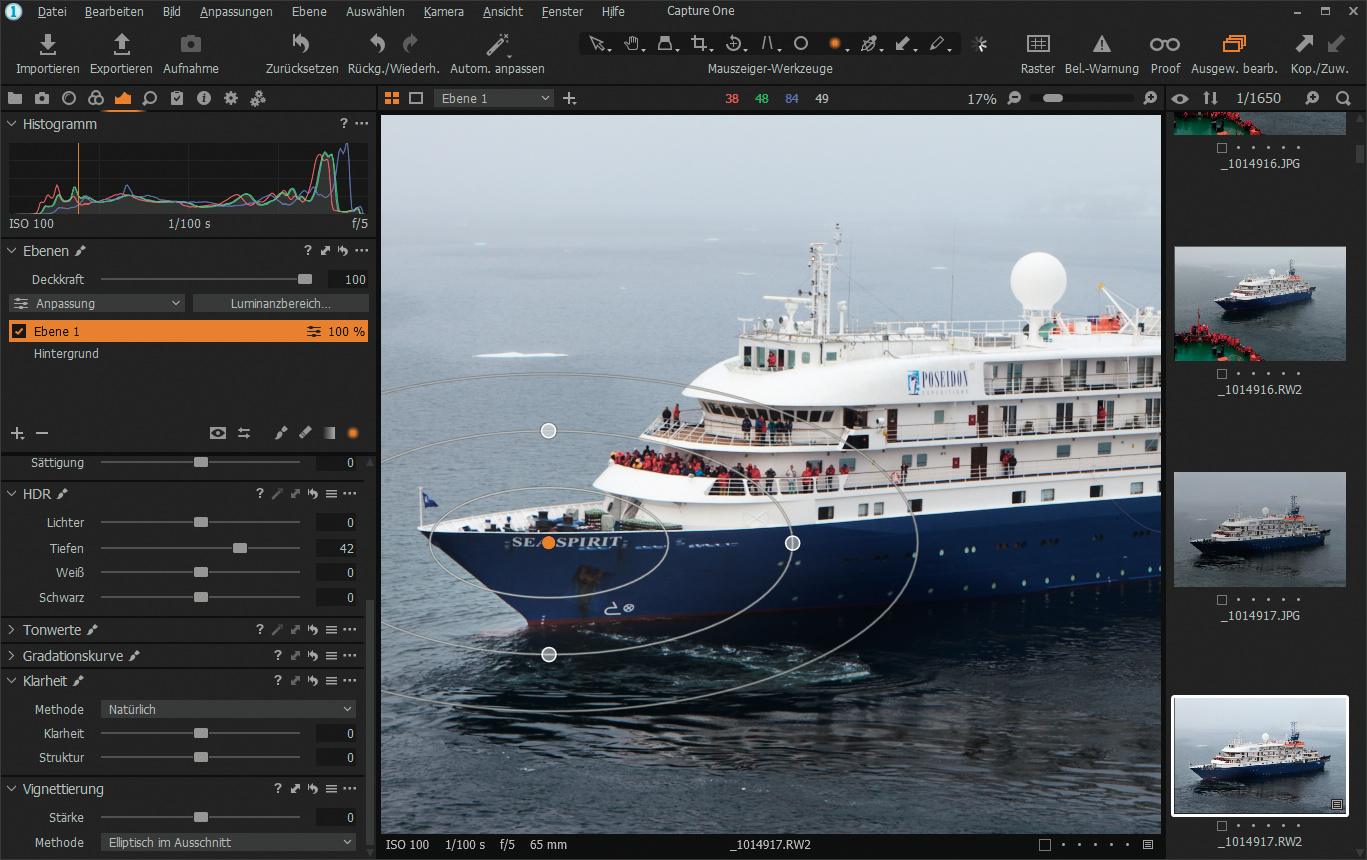This screenshot has width=1367, height=860.
Task: Open the Ebene menu
Action: (x=308, y=12)
